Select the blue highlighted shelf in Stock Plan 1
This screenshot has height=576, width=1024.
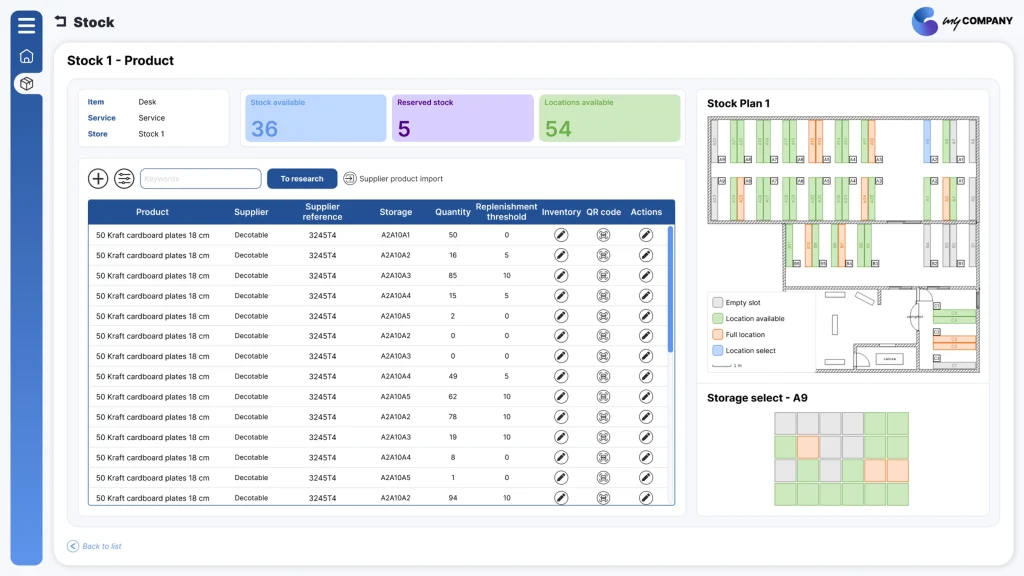pyautogui.click(x=927, y=141)
